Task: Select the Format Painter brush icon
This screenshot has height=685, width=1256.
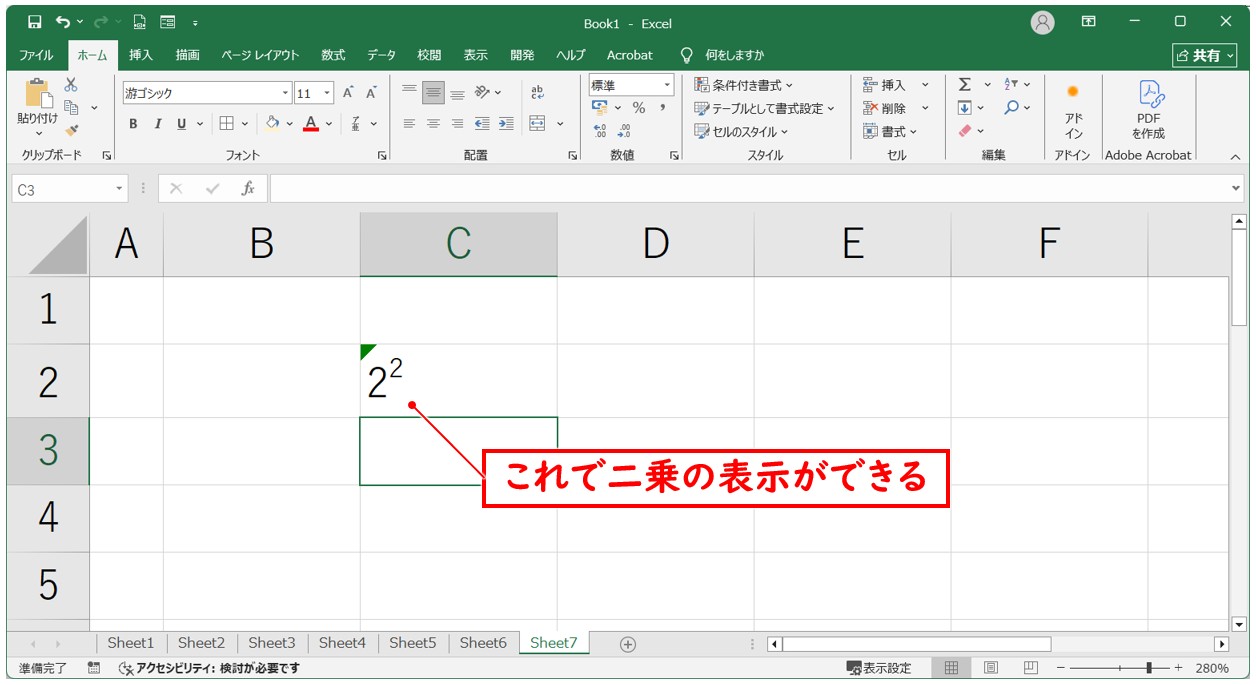Action: point(71,130)
